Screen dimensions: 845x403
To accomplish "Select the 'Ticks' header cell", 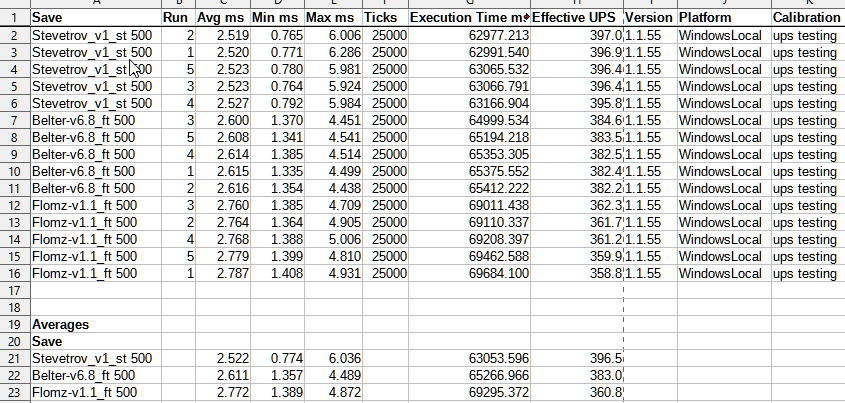I will point(383,18).
